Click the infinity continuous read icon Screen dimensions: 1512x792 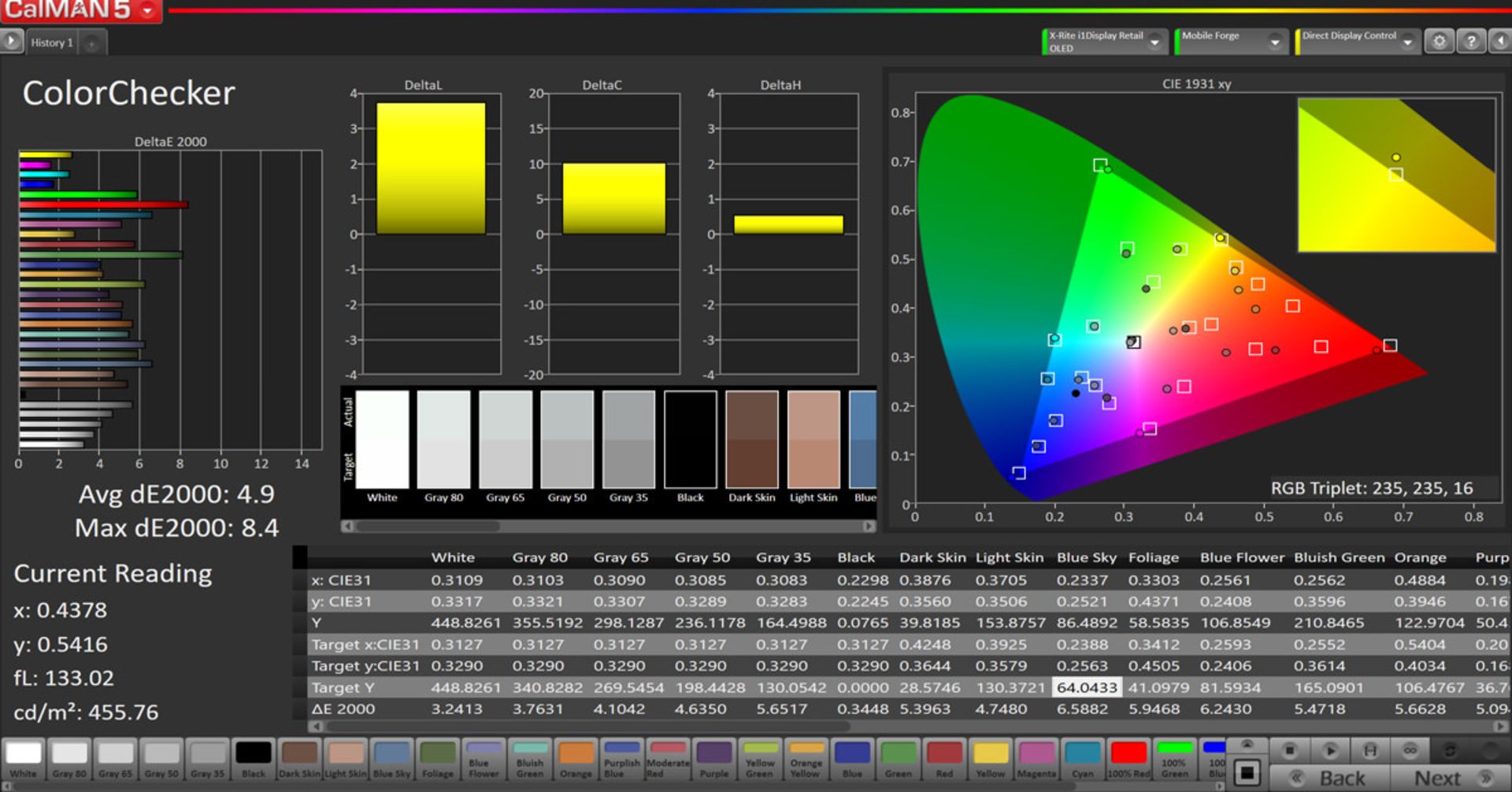(1410, 750)
